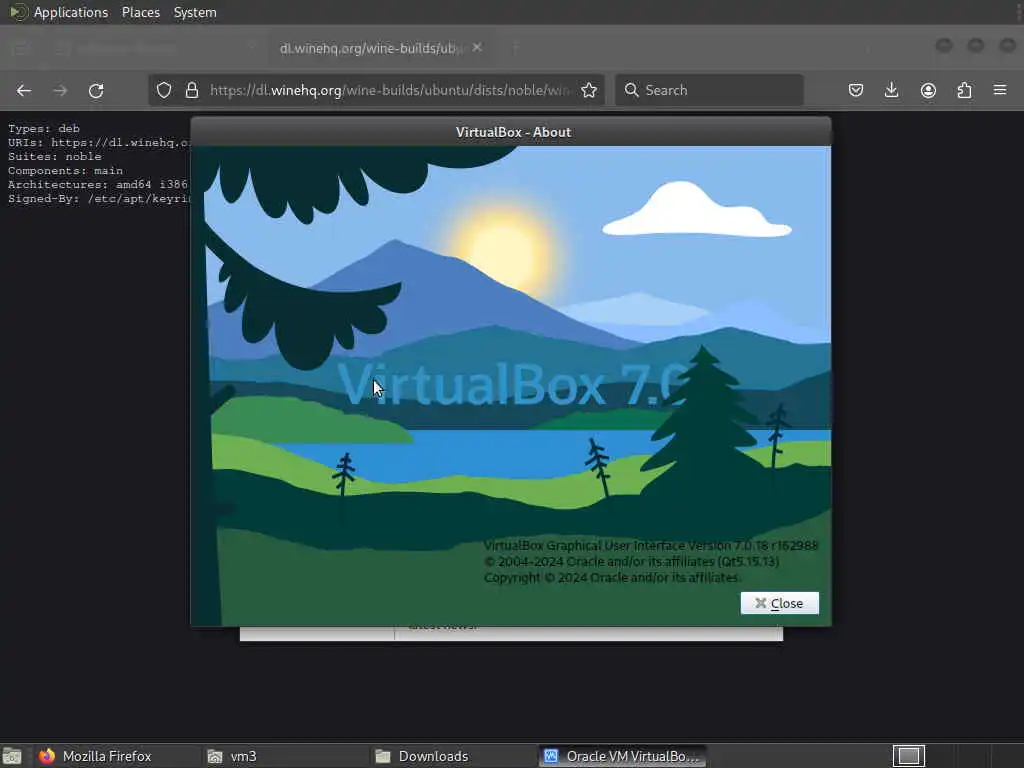
Task: Click the show desktop icon in taskbar
Action: (12, 756)
